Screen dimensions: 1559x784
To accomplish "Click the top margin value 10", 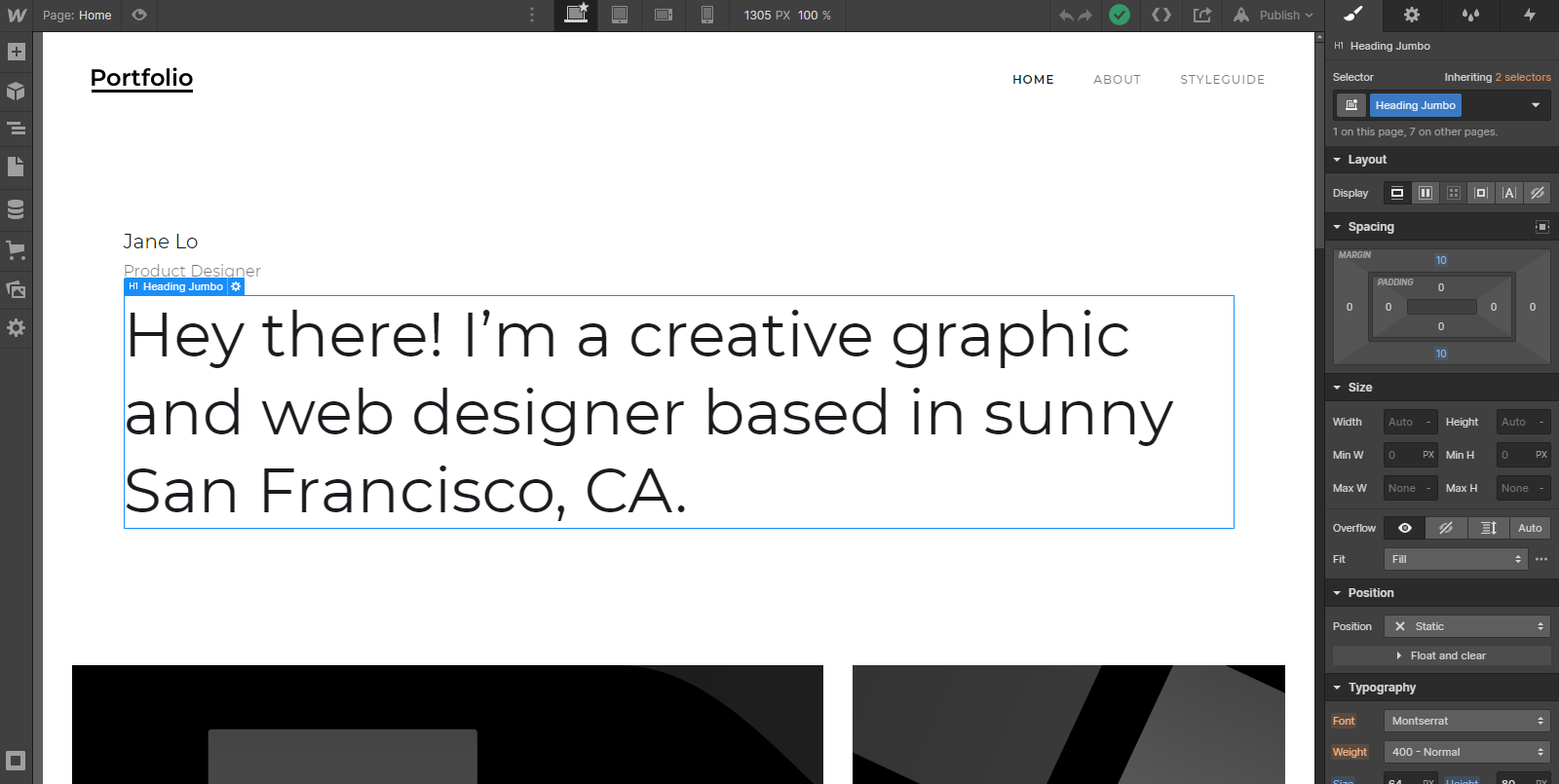I will 1441,260.
